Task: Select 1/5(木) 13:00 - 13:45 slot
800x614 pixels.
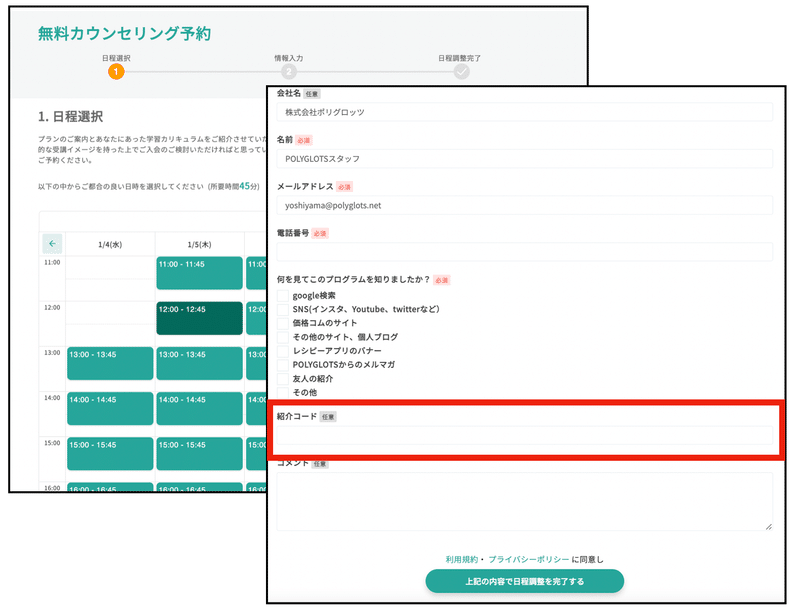Action: coord(199,363)
